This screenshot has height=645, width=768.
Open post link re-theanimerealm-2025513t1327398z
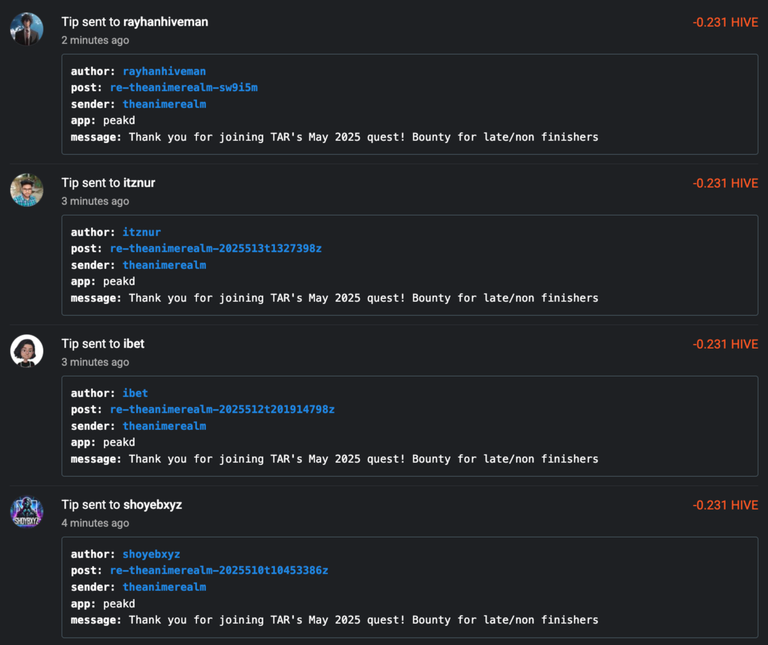point(216,249)
